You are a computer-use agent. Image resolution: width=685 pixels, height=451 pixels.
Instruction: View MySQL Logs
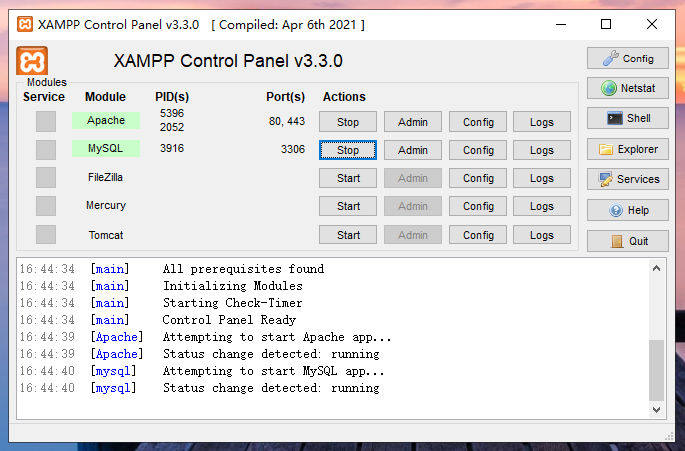[x=542, y=150]
